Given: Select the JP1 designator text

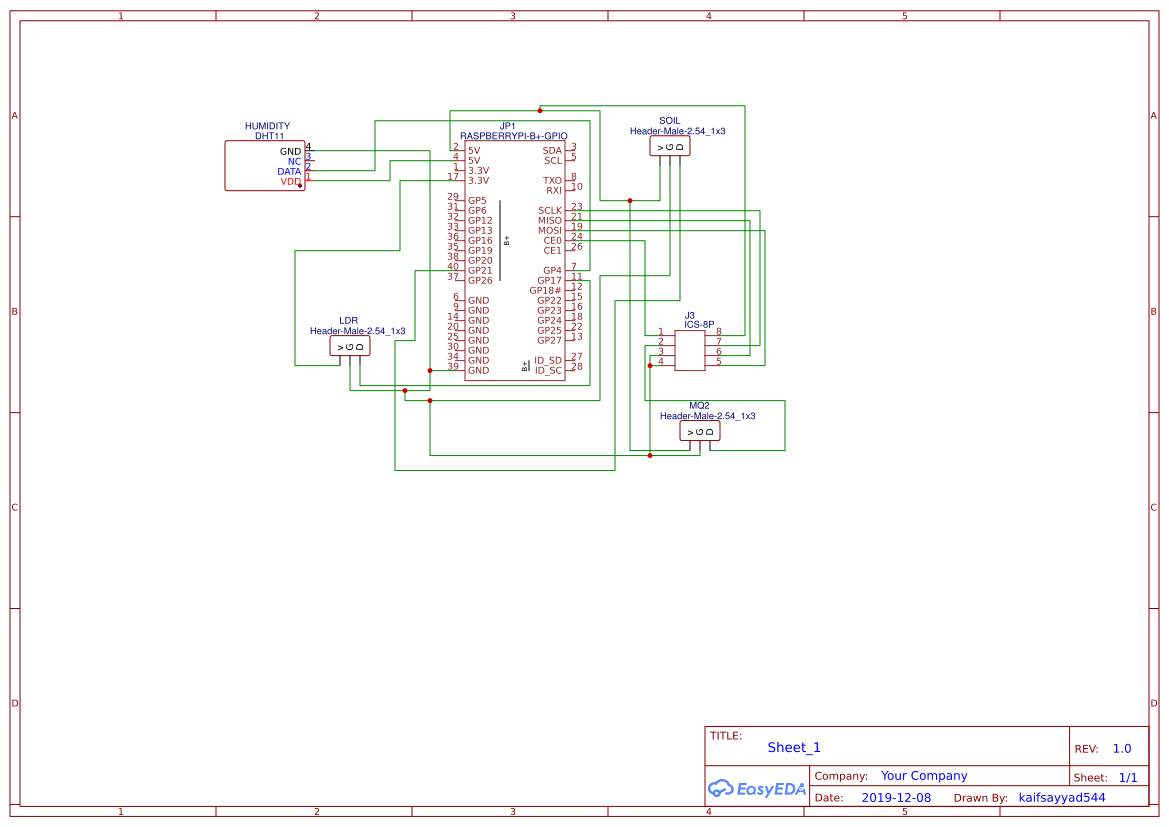Looking at the screenshot, I should pyautogui.click(x=507, y=126).
